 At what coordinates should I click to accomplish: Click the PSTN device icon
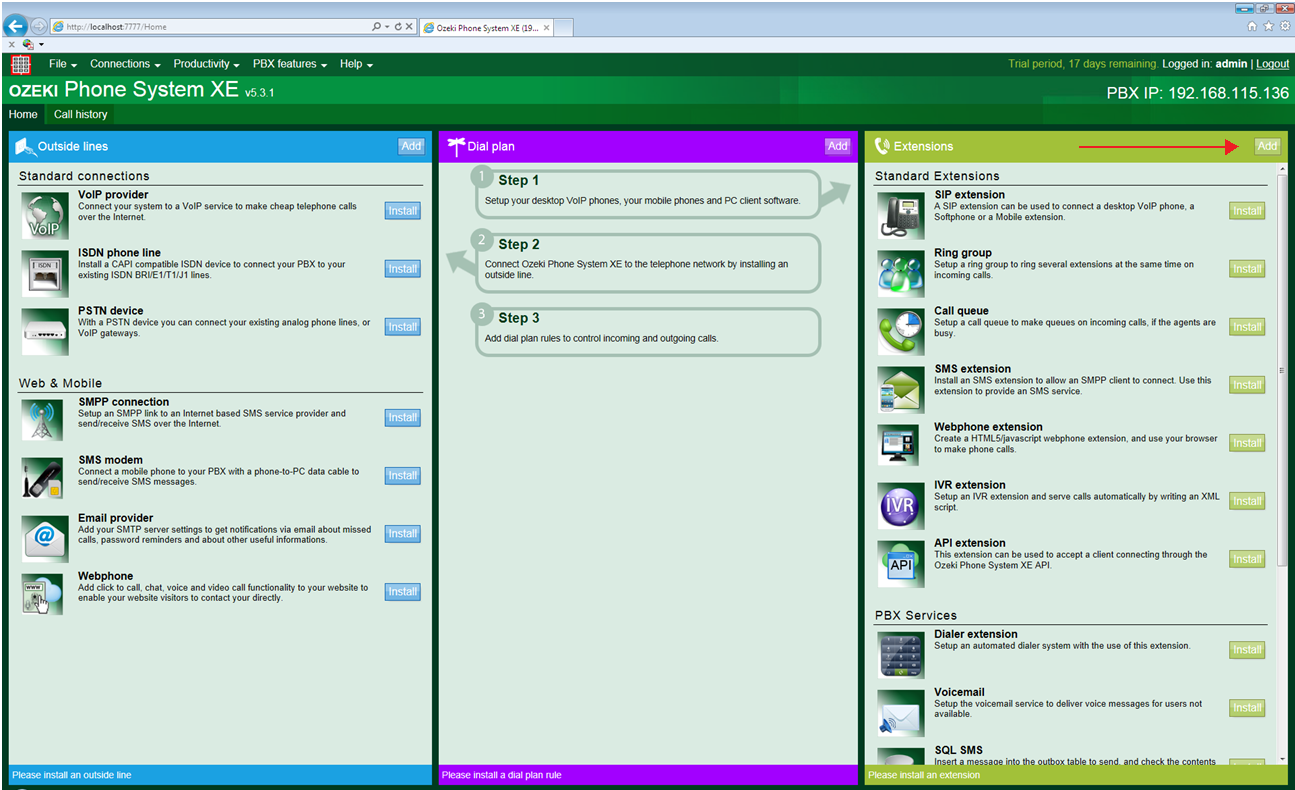[45, 331]
